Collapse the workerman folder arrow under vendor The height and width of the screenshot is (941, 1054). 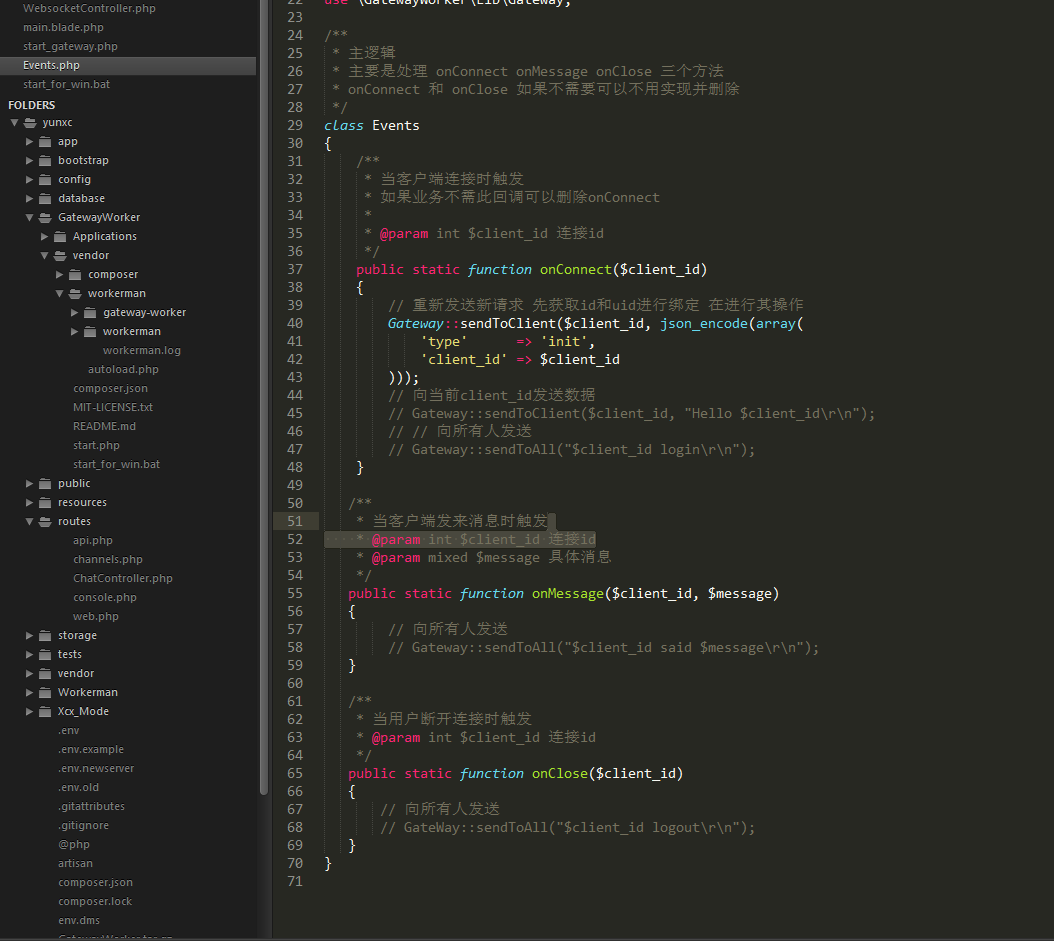(59, 294)
